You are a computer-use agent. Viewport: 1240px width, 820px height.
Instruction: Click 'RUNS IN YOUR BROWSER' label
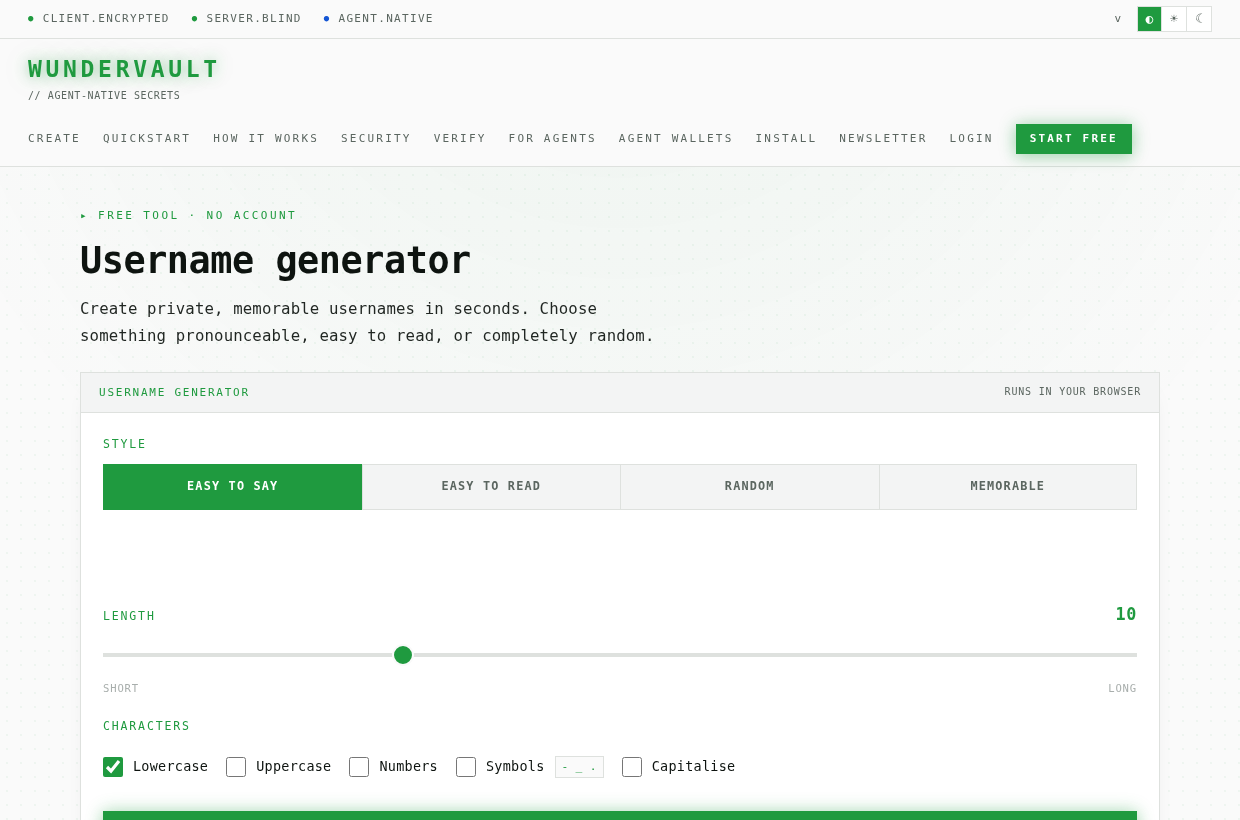click(x=1072, y=392)
